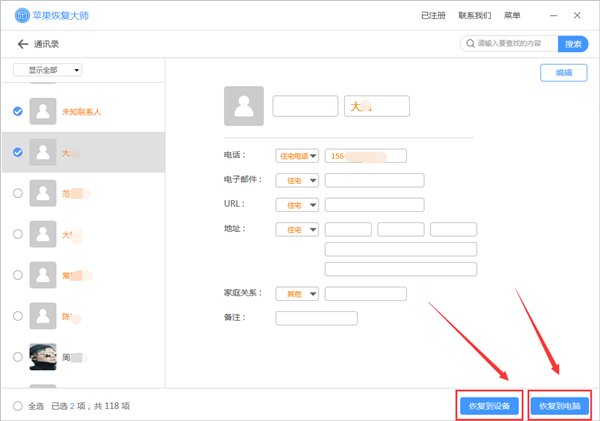Click the 范 contact avatar in list
Image resolution: width=600 pixels, height=421 pixels.
point(43,193)
